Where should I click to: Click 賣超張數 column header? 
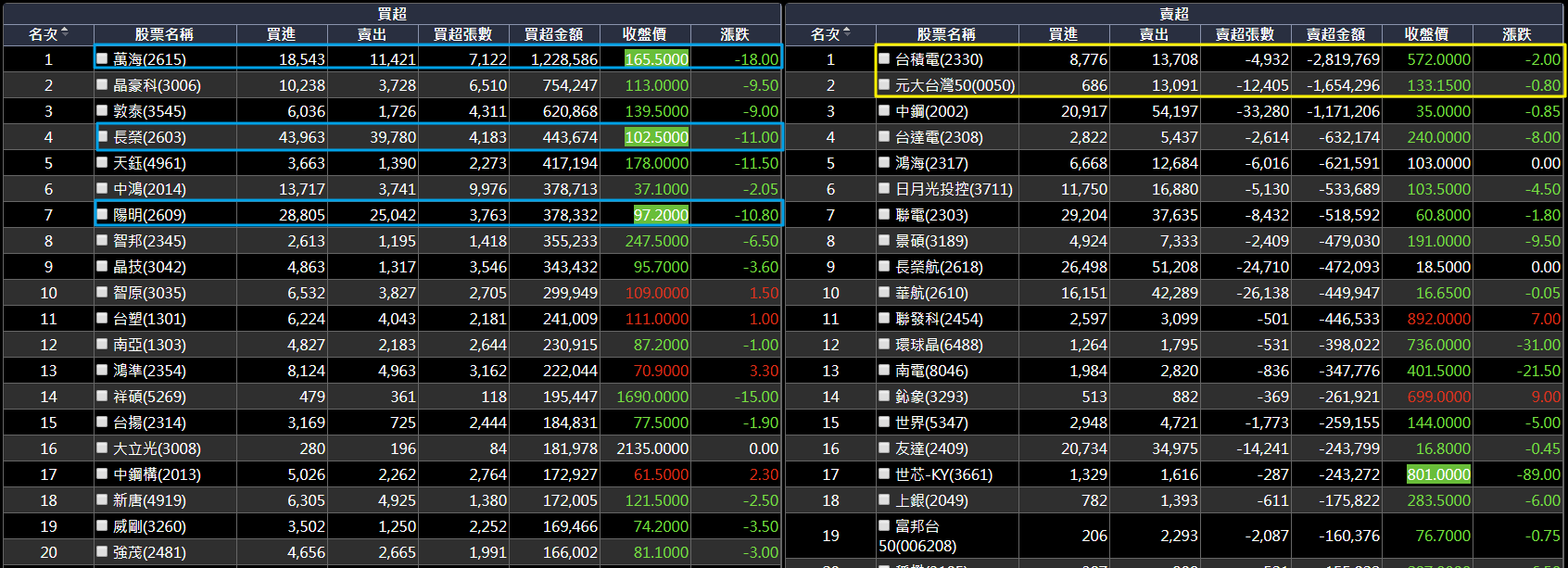(1246, 34)
